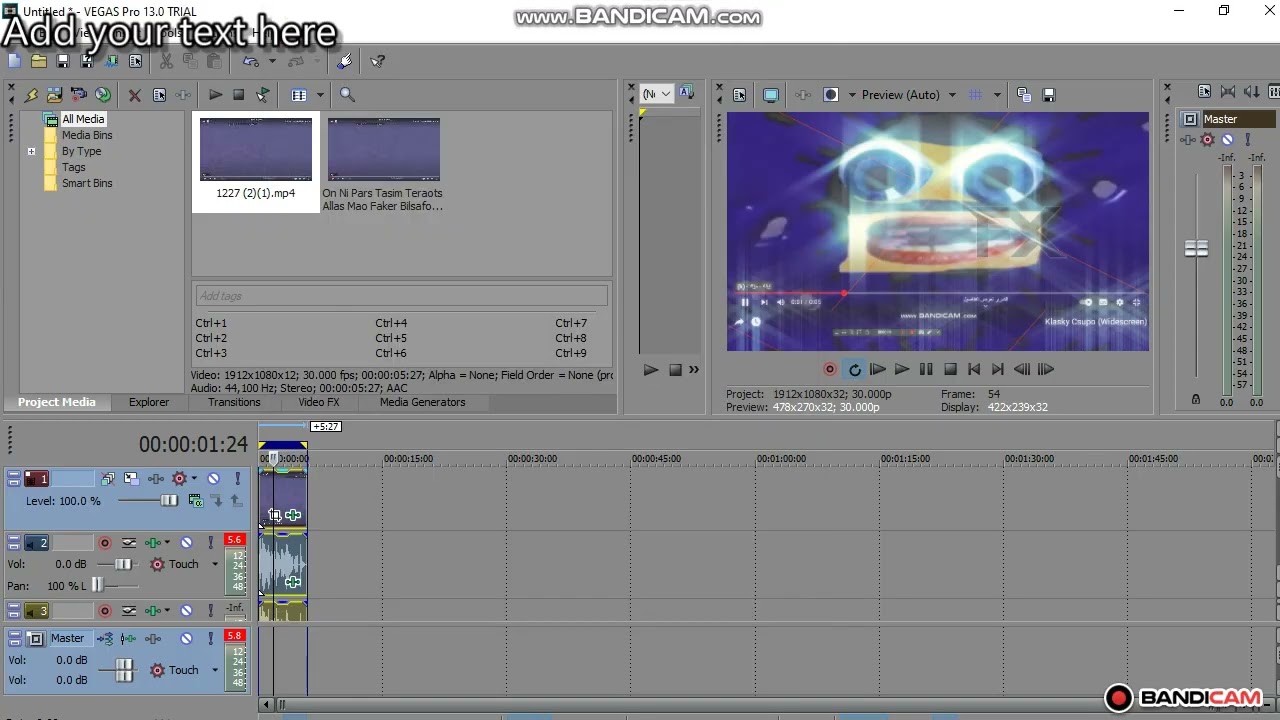Open track 1 automation settings dropdown
Screen dimensions: 1280x720
pos(194,478)
